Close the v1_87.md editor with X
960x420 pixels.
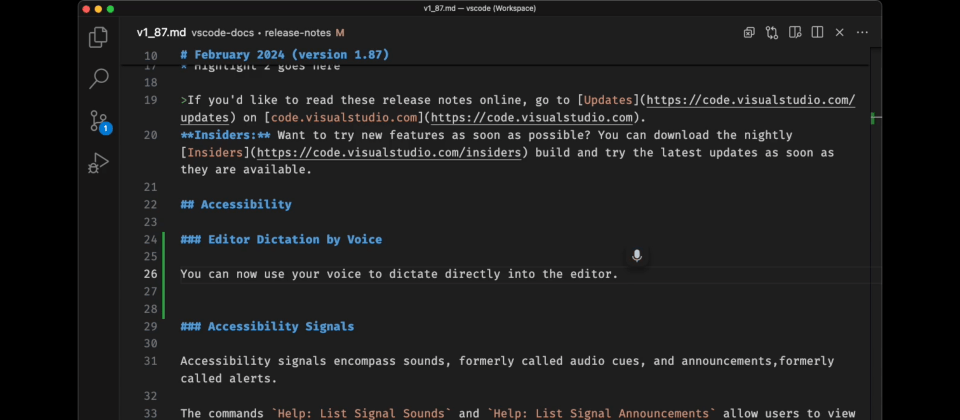(x=840, y=32)
